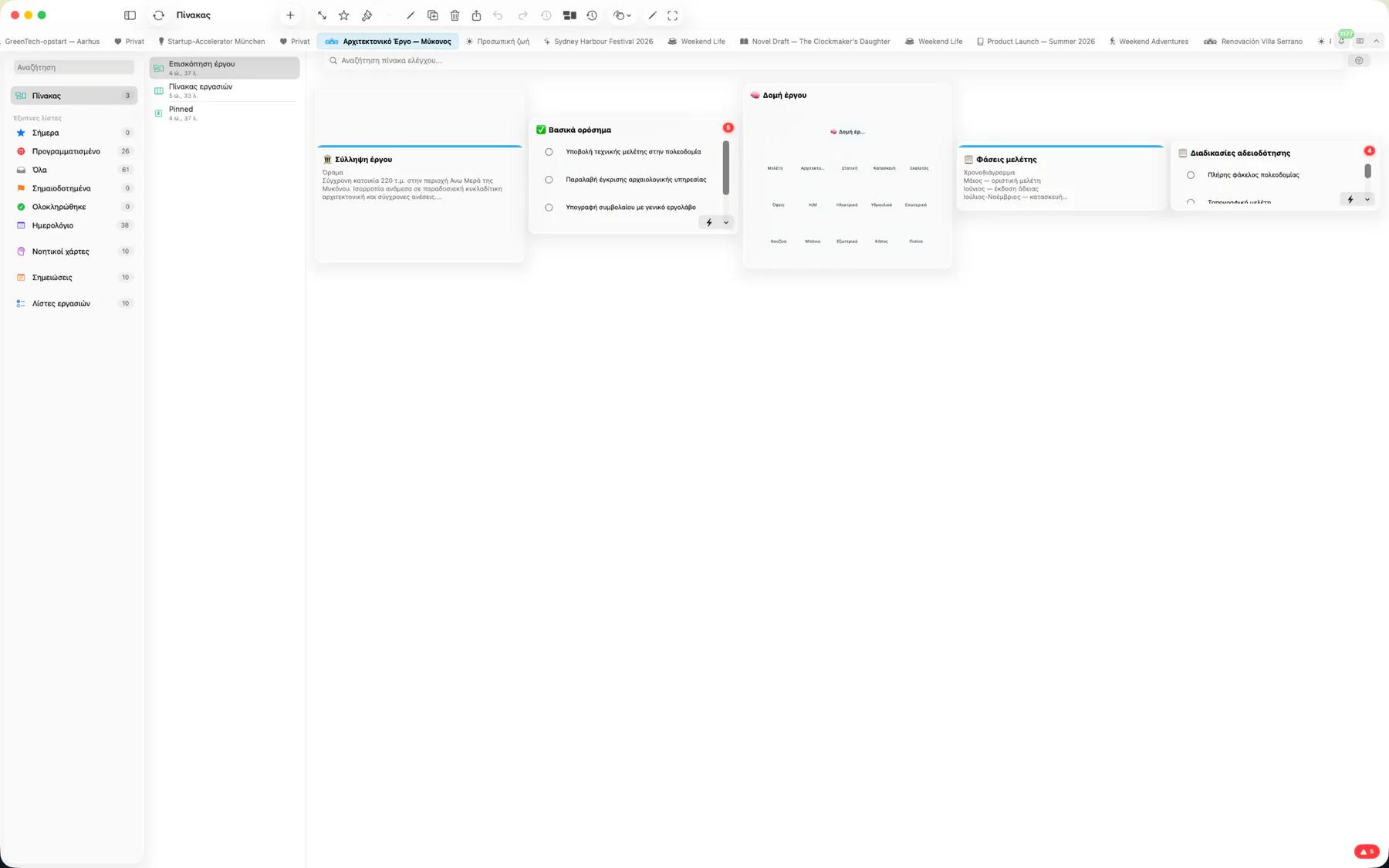Select Πίνακας in the sidebar
This screenshot has width=1389, height=868.
(74, 96)
